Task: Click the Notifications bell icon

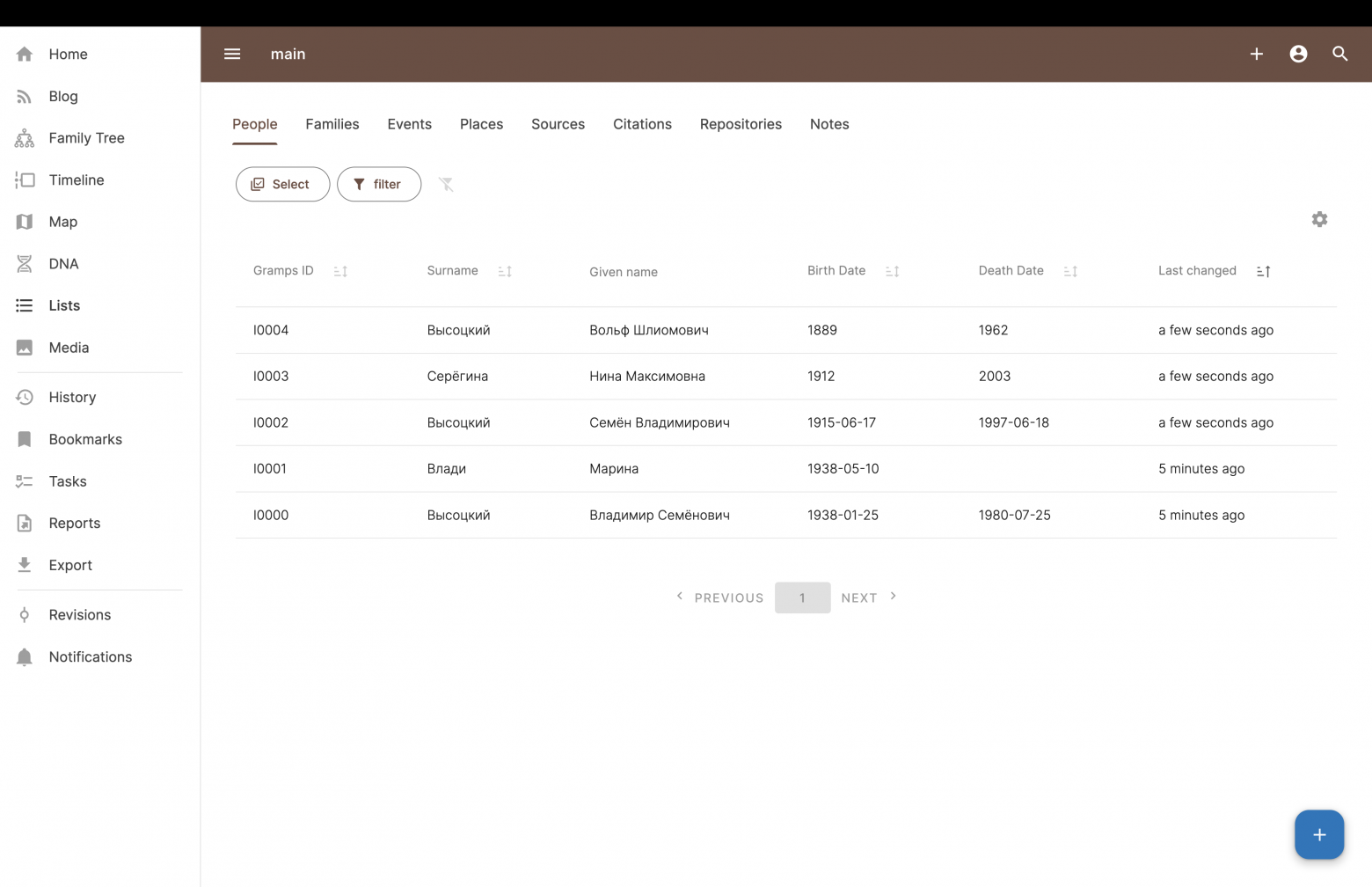Action: 25,657
